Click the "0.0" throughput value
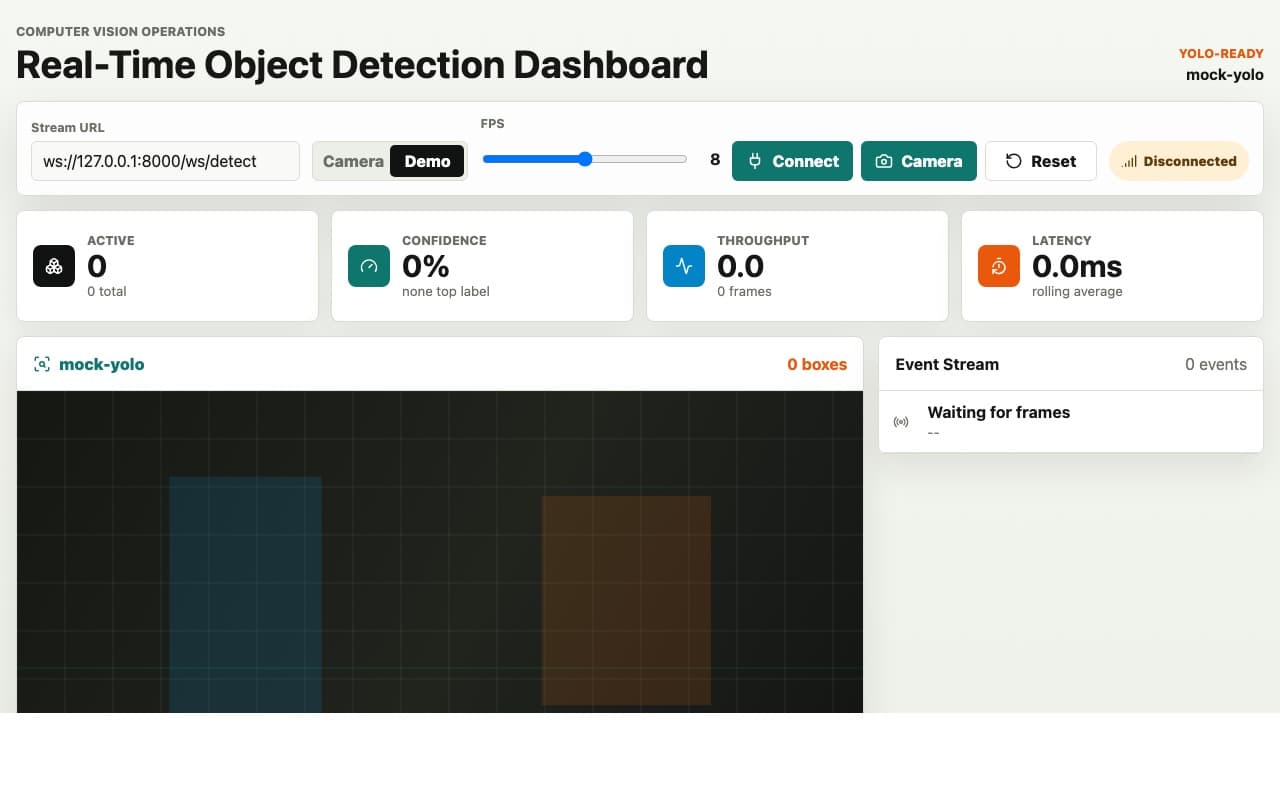Screen dimensions: 1280x800 coord(741,266)
